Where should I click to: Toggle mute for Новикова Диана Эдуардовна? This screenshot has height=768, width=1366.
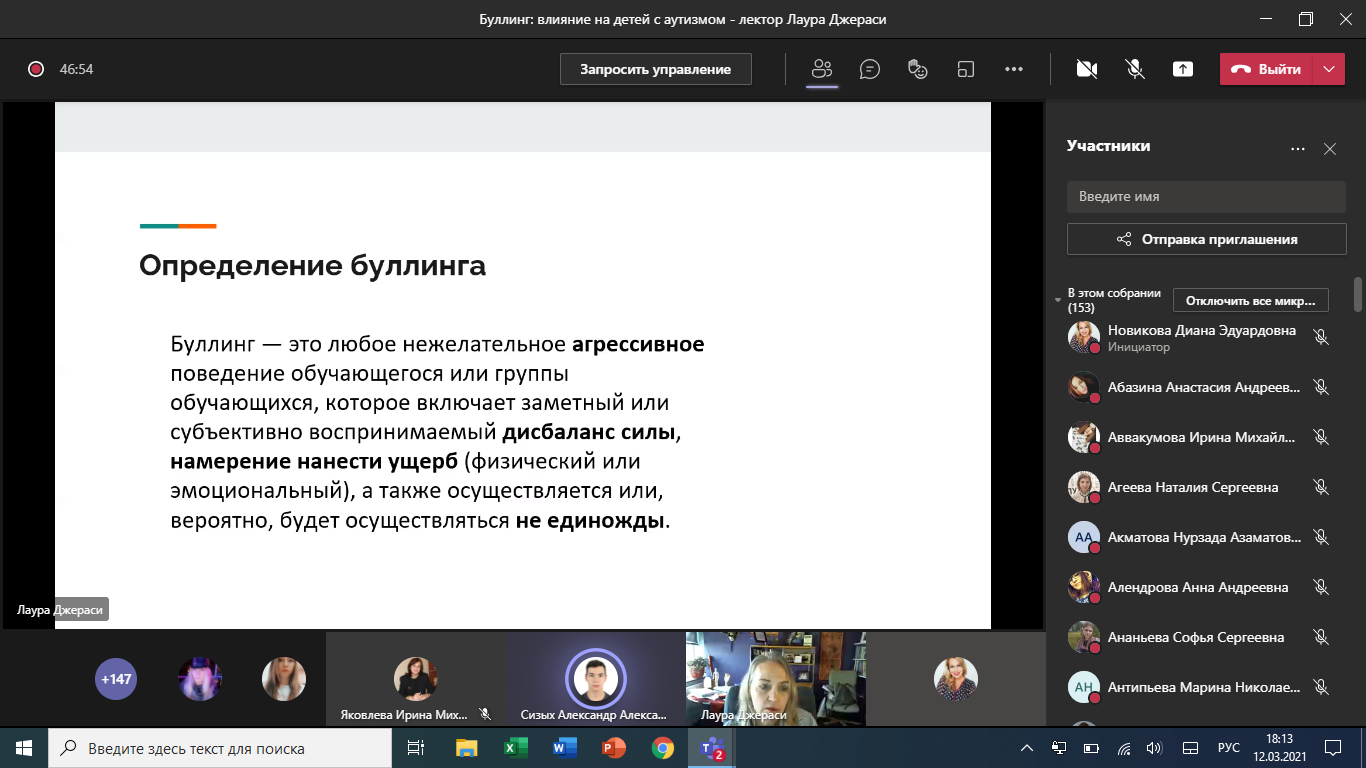[1321, 337]
